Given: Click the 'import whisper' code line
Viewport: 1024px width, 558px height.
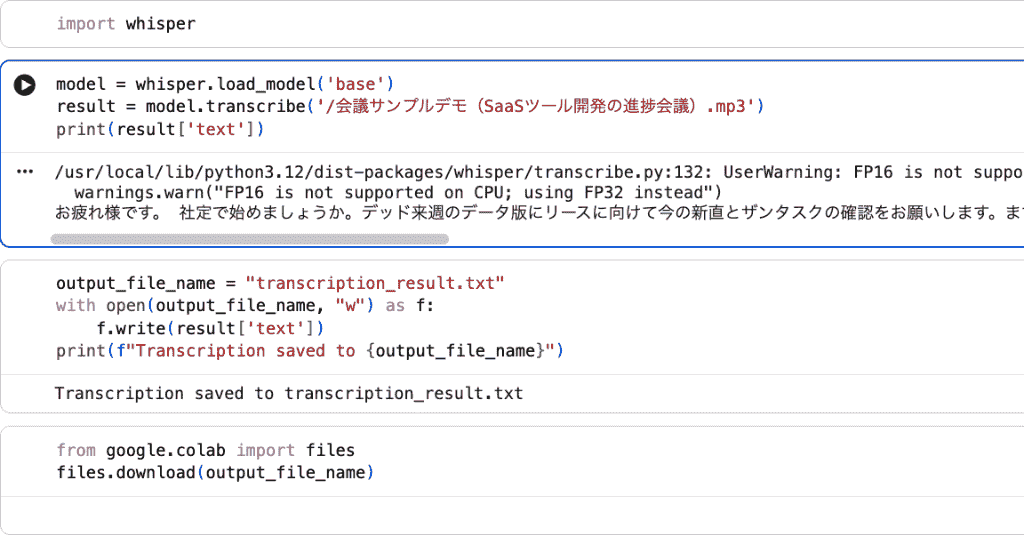Looking at the screenshot, I should point(126,24).
